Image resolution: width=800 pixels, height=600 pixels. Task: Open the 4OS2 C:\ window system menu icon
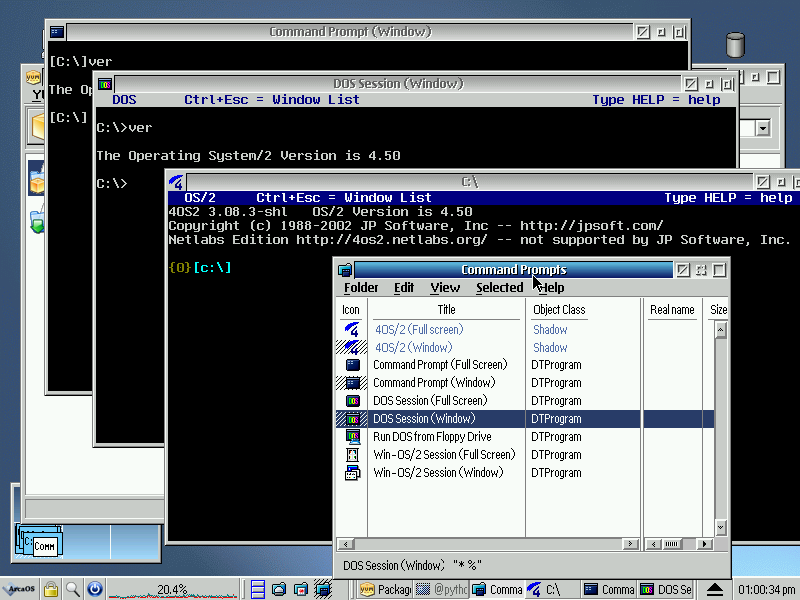point(176,182)
